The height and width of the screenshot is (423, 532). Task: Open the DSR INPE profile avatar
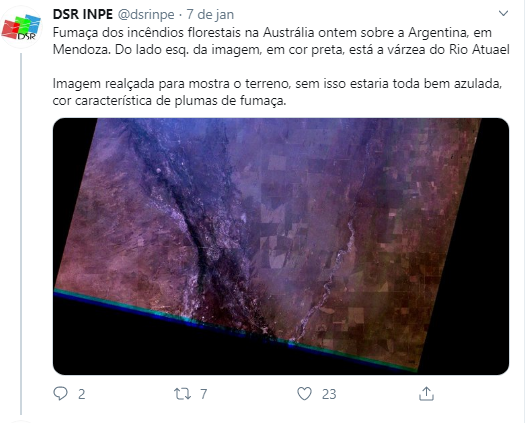coord(21,27)
